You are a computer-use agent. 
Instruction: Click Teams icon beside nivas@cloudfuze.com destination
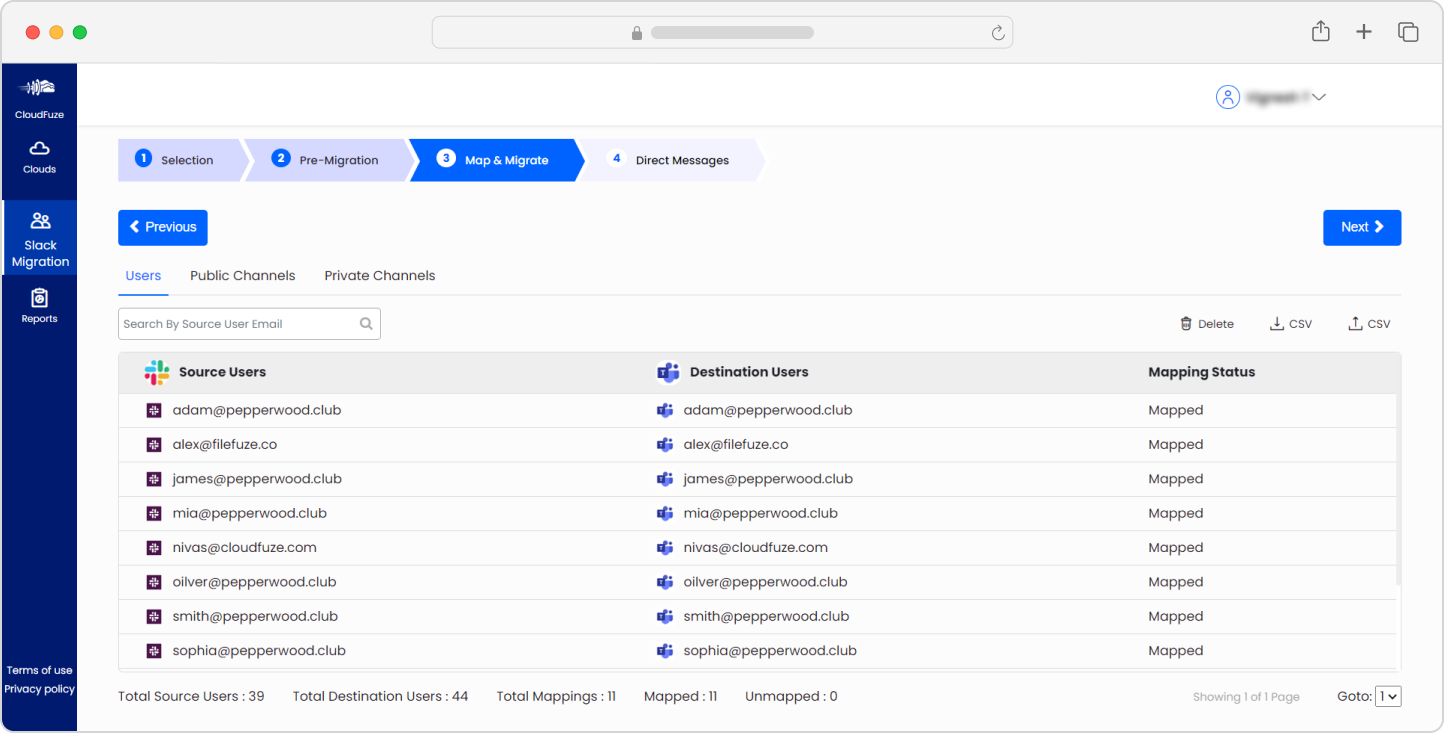[665, 548]
